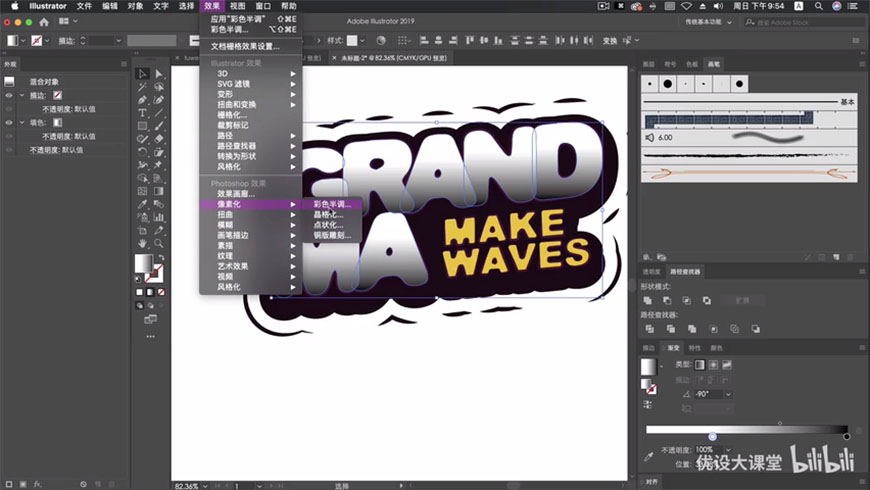Click 应用"彩色半调" menu entry

click(x=251, y=19)
